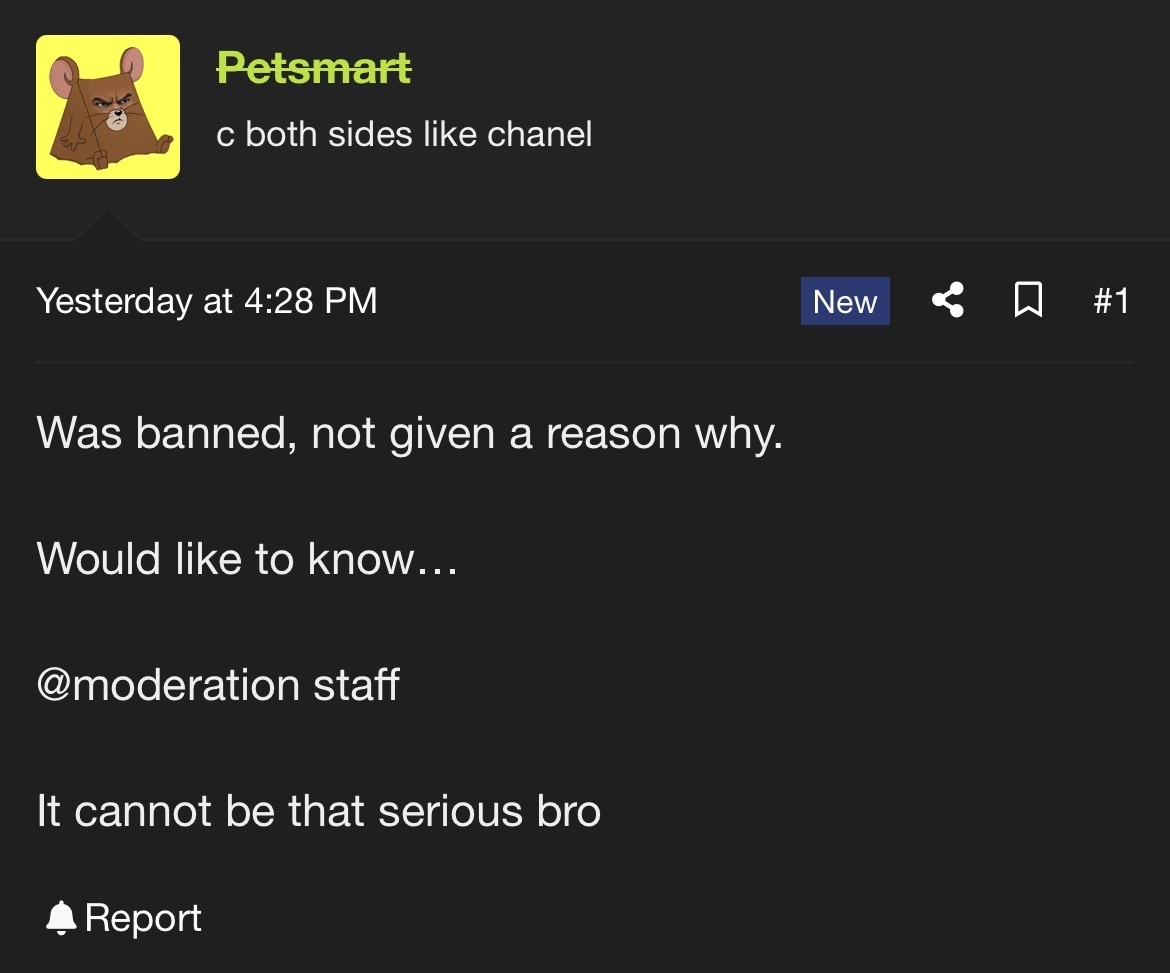This screenshot has height=973, width=1170.
Task: Click the "Yesterday at 4:28 PM" timestamp
Action: click(207, 301)
